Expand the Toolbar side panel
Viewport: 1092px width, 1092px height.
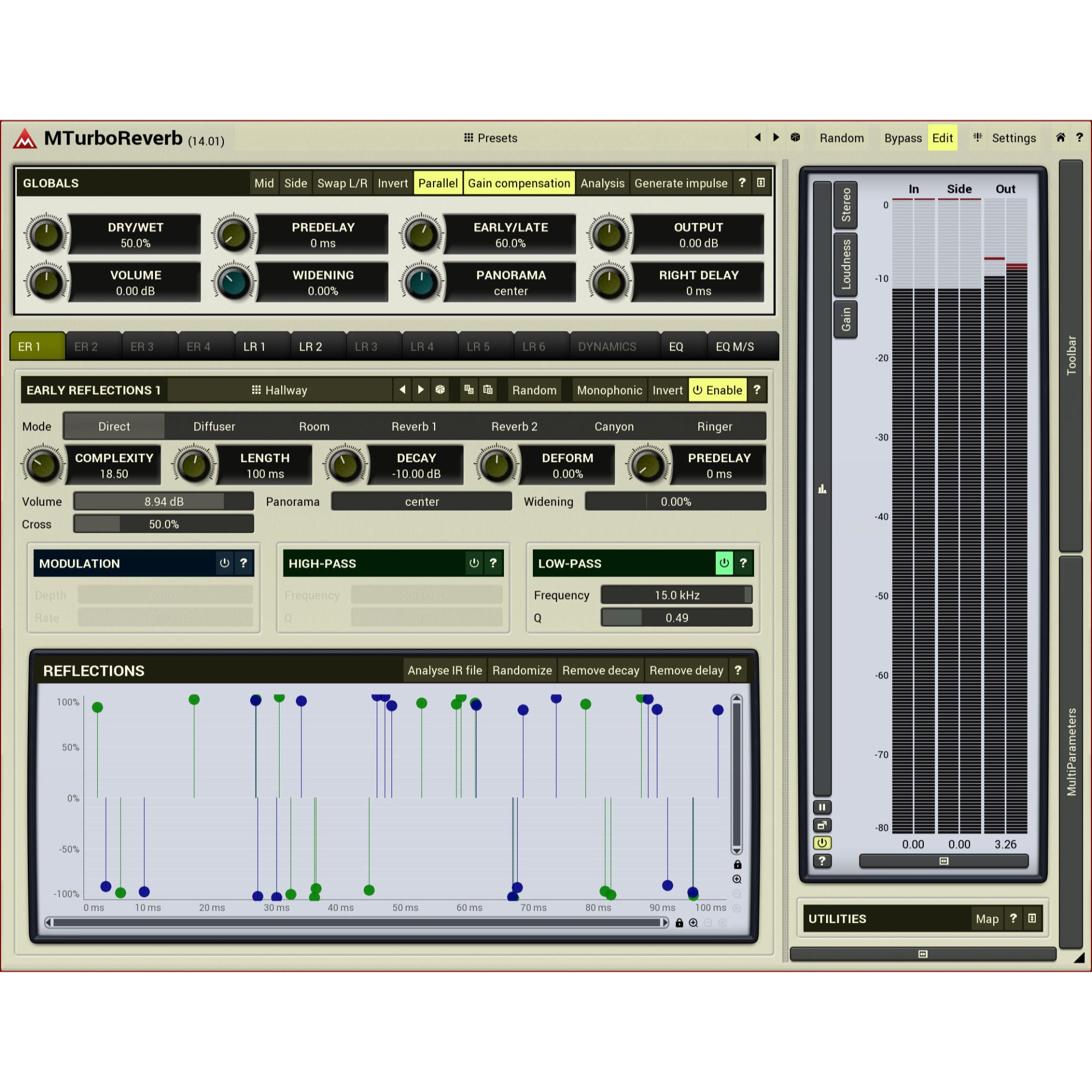(x=1071, y=355)
